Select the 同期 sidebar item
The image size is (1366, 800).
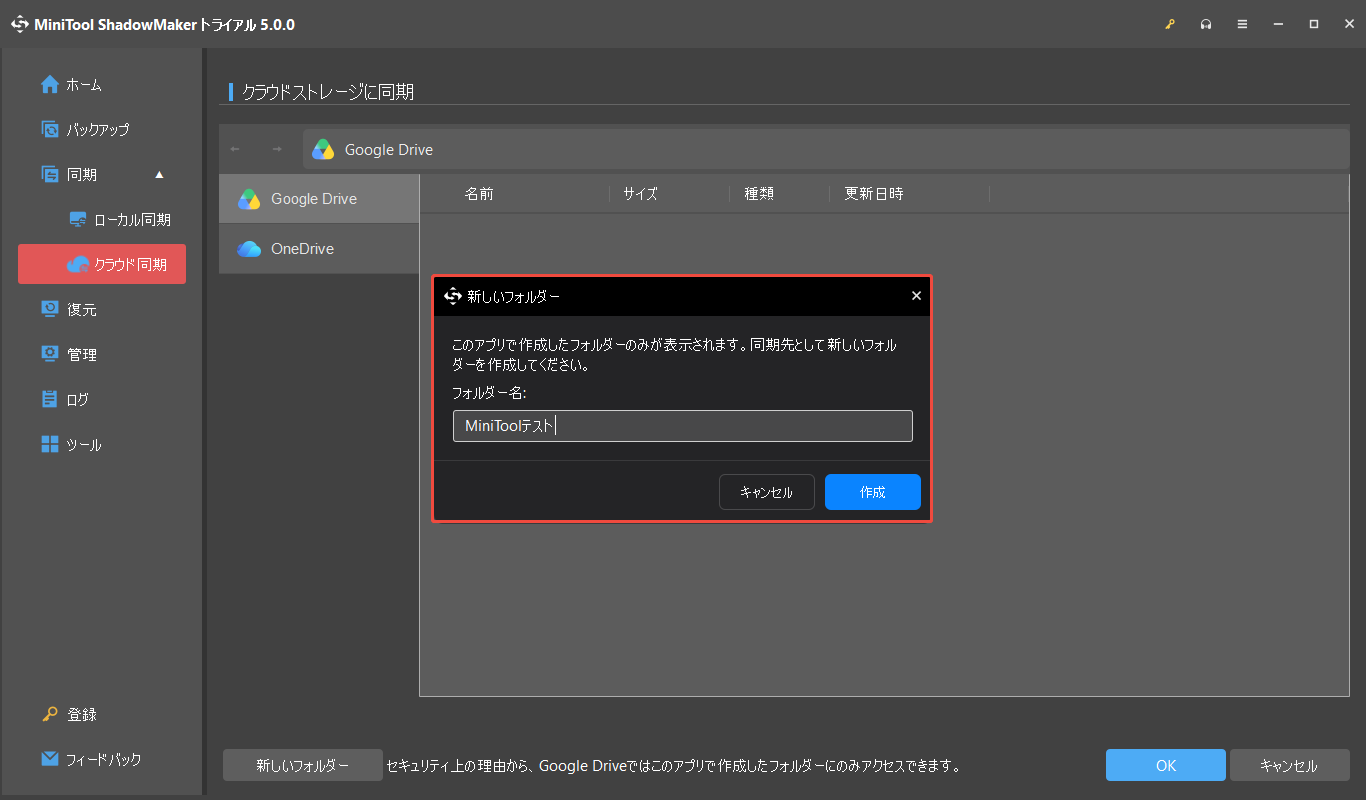pyautogui.click(x=102, y=175)
